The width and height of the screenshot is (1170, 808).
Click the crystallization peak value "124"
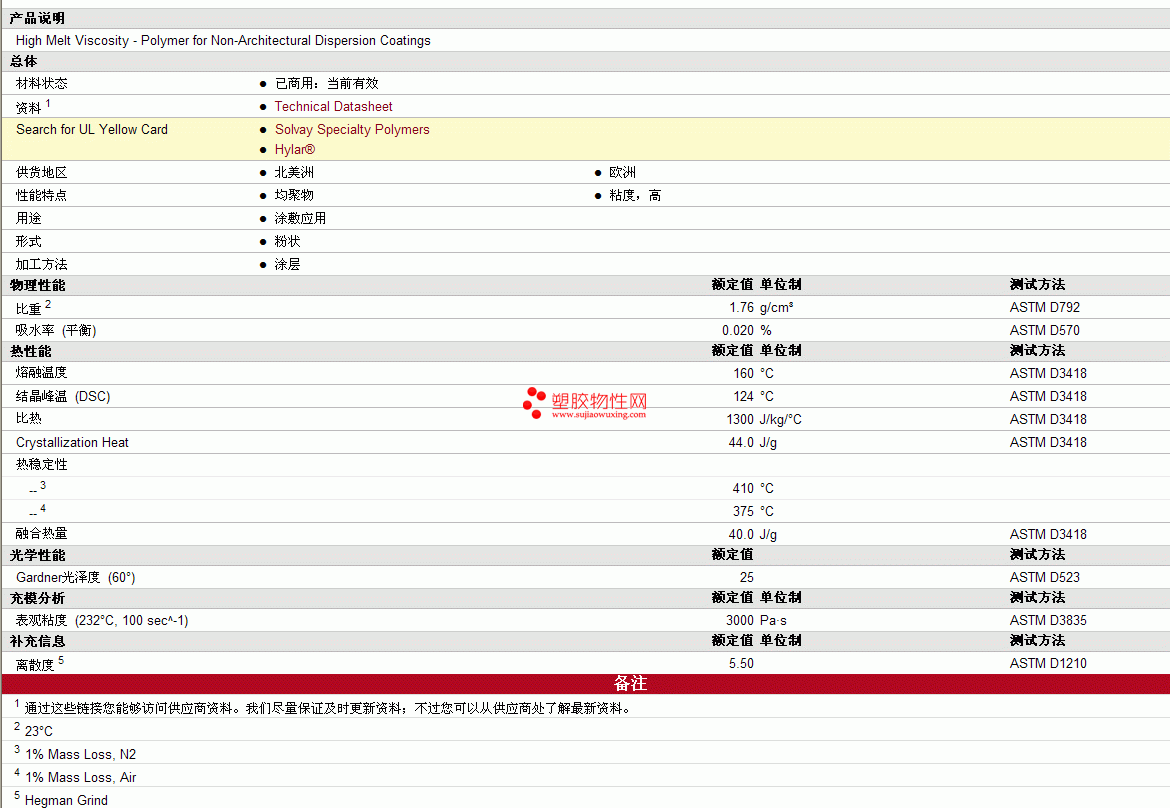pyautogui.click(x=743, y=397)
